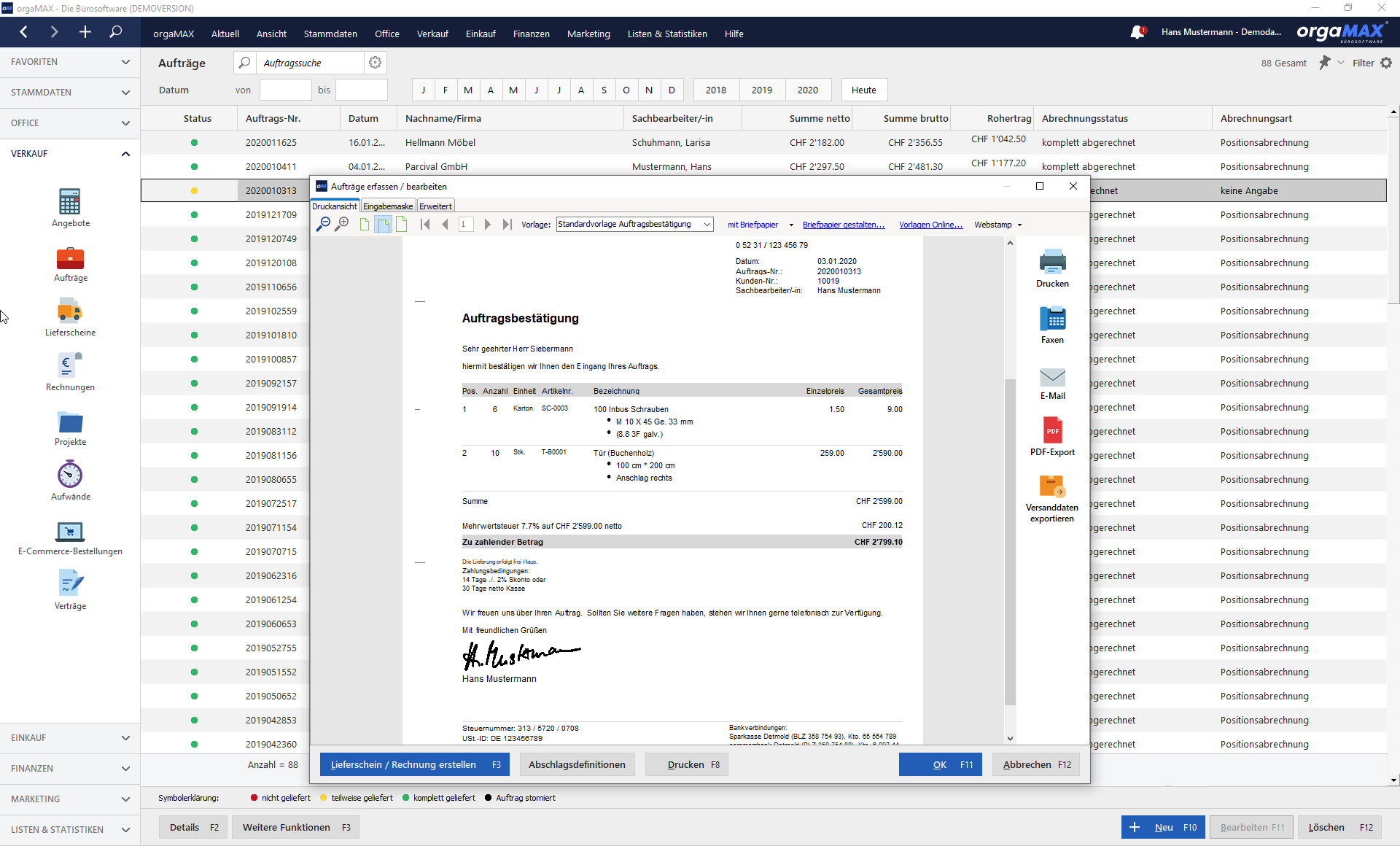The width and height of the screenshot is (1400, 846).
Task: Open the Finanzen menu
Action: click(531, 34)
